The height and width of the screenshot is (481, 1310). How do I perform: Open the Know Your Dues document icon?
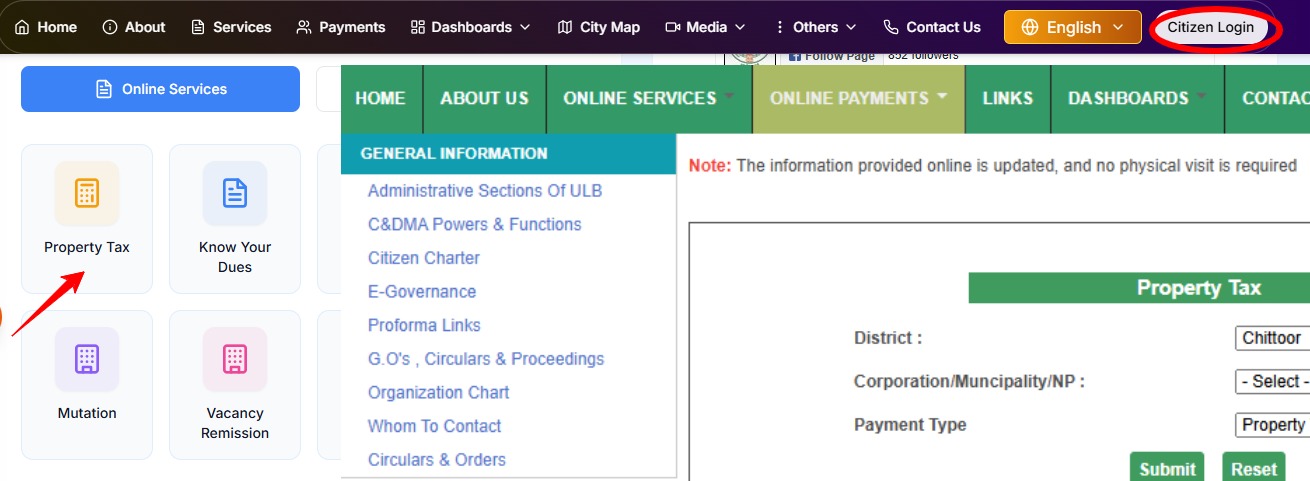[235, 193]
